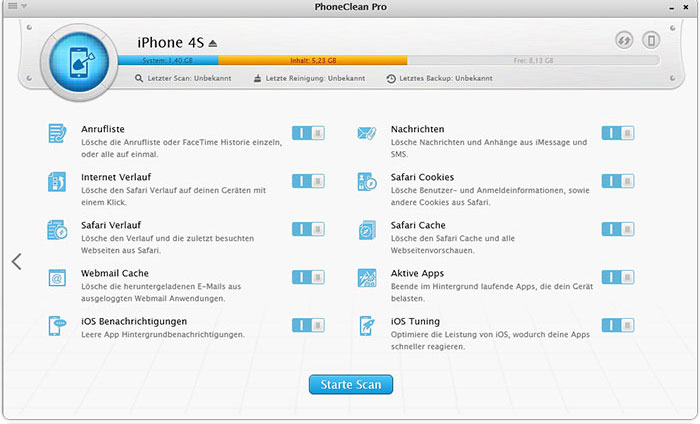Click the Anrufliste heading
Image resolution: width=700 pixels, height=424 pixels.
coord(103,129)
